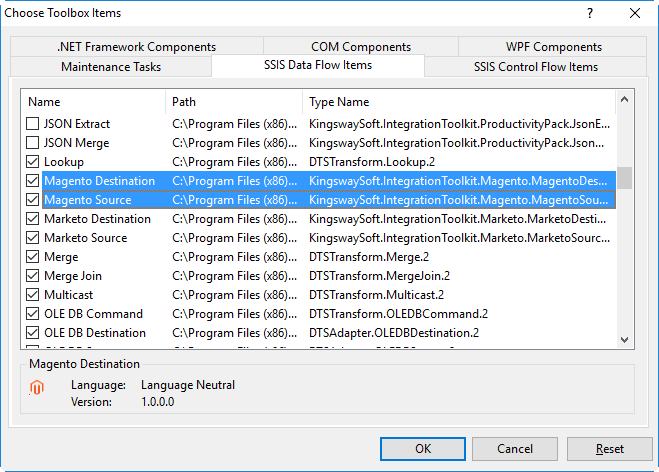Click type name DTSTransform.Merge.2
The height and width of the screenshot is (472, 659).
369,256
